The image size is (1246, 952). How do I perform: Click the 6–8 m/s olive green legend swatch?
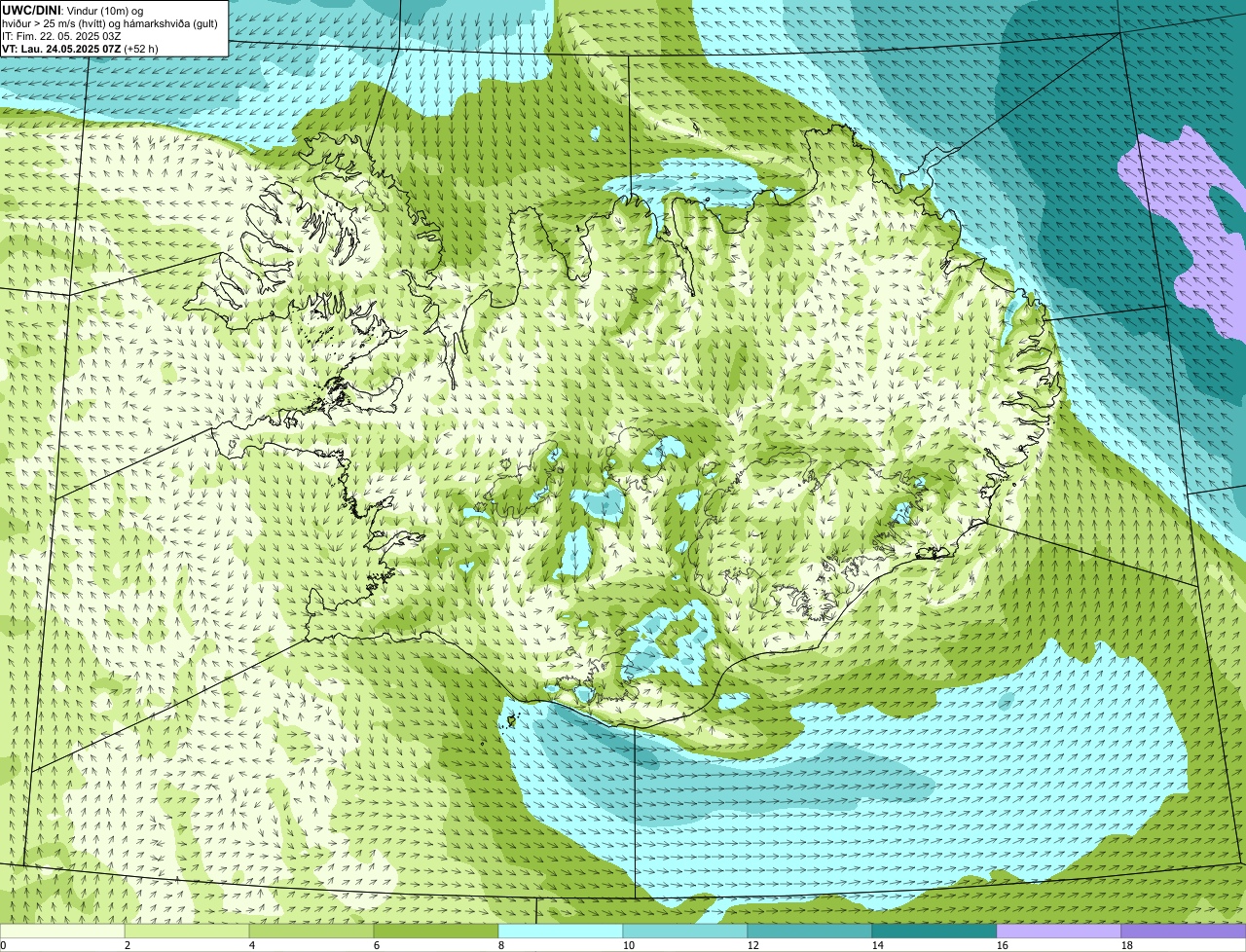click(436, 931)
